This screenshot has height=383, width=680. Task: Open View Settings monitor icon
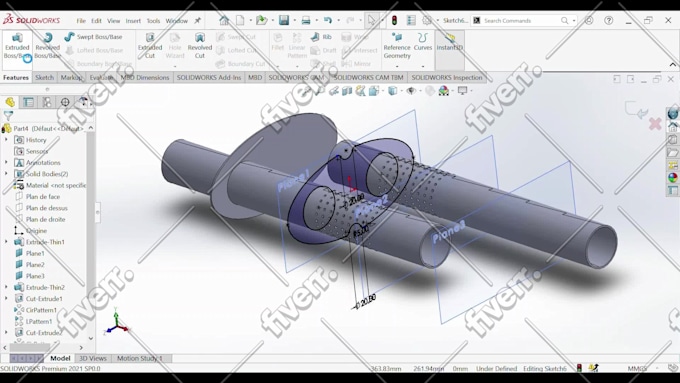[x=463, y=91]
